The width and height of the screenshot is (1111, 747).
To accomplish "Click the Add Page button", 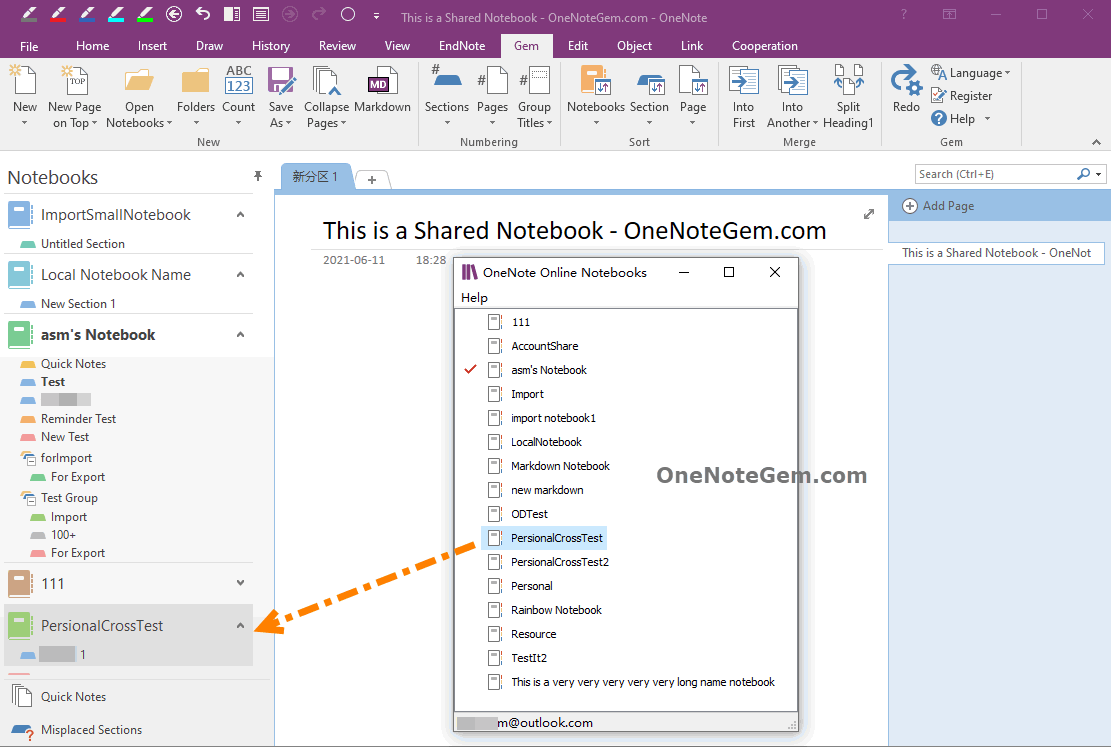I will point(947,206).
